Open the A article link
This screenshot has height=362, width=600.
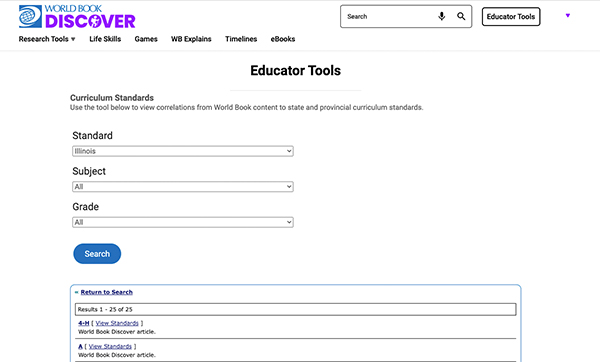coord(80,347)
